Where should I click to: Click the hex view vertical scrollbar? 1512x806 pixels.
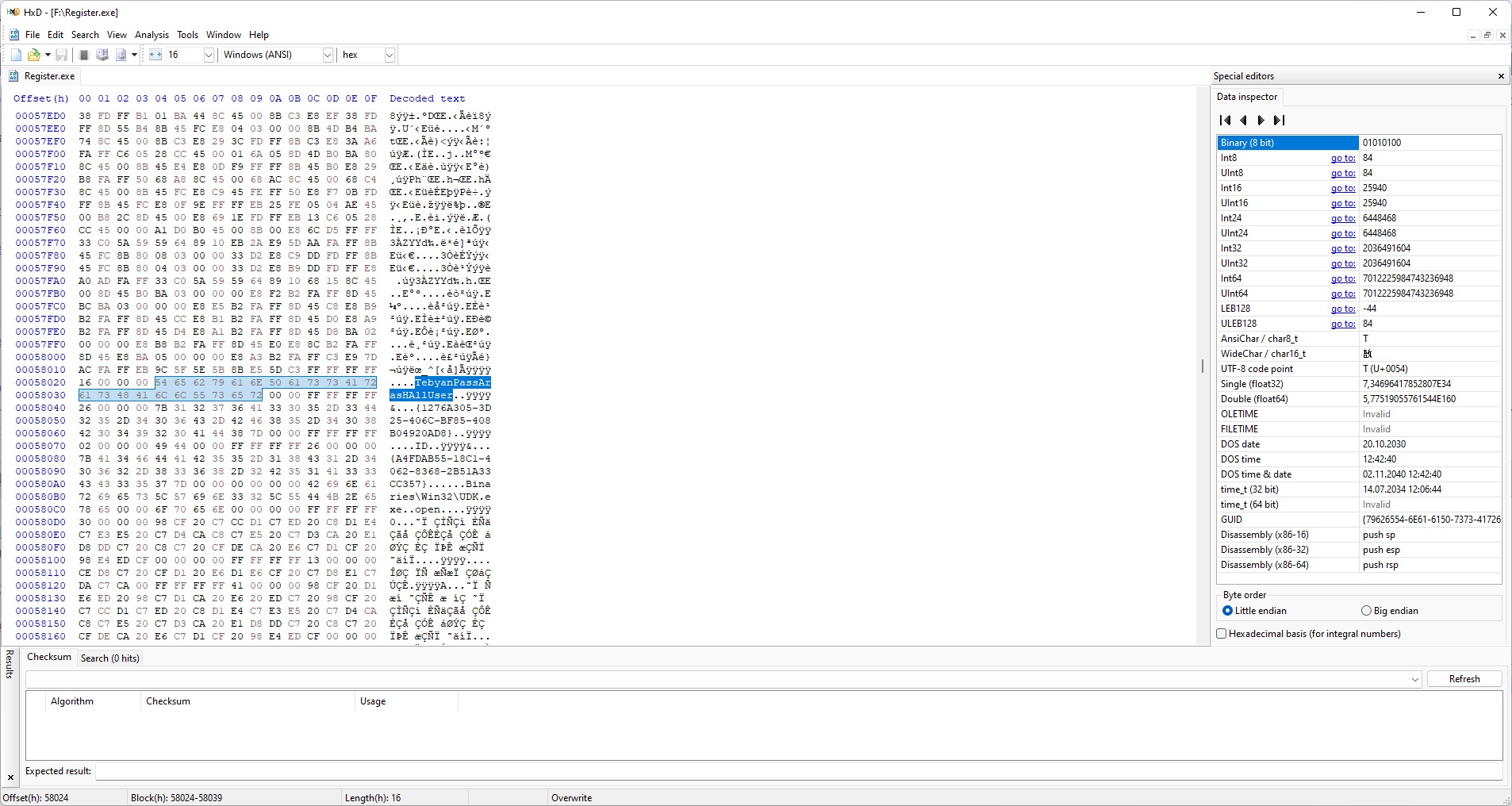tap(1203, 367)
